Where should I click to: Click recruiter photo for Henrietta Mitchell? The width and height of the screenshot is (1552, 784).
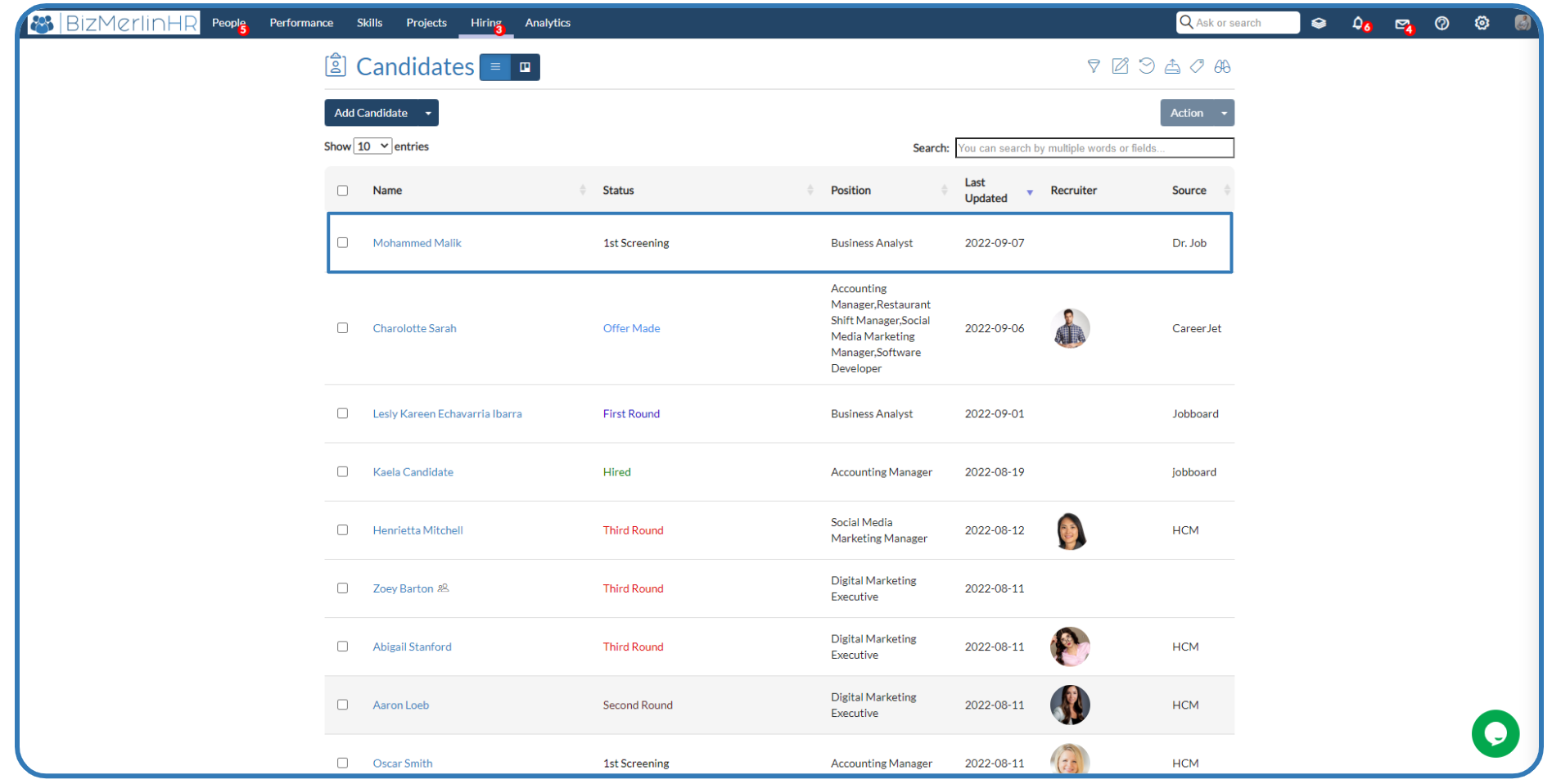coord(1070,530)
